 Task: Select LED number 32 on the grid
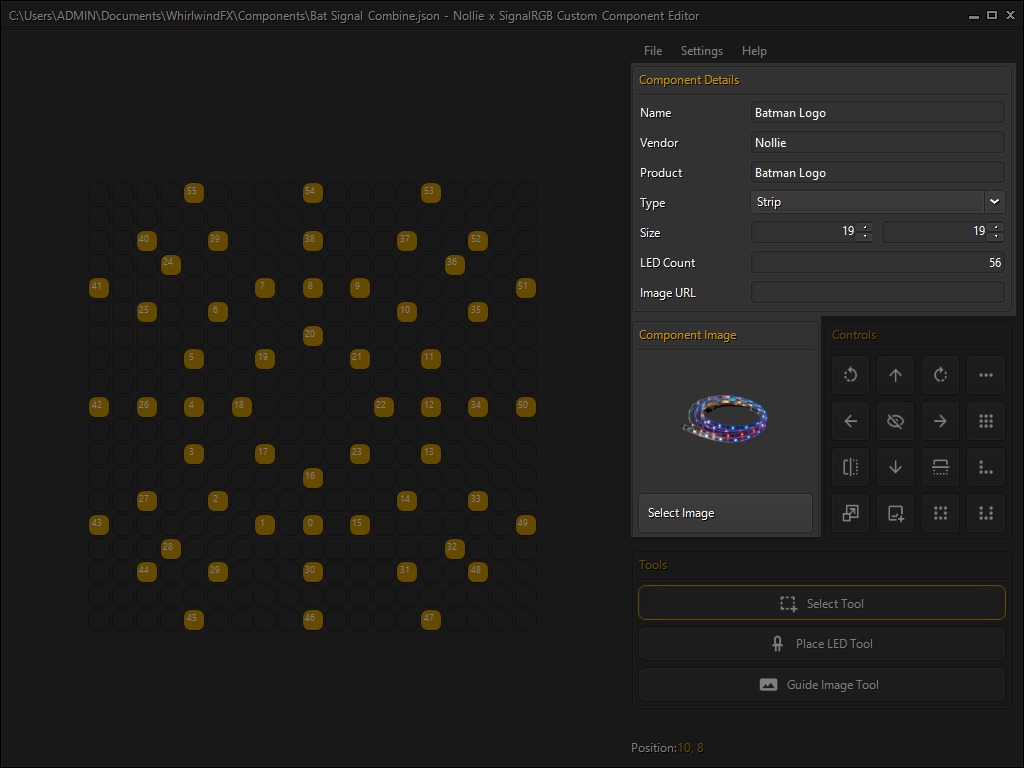455,549
